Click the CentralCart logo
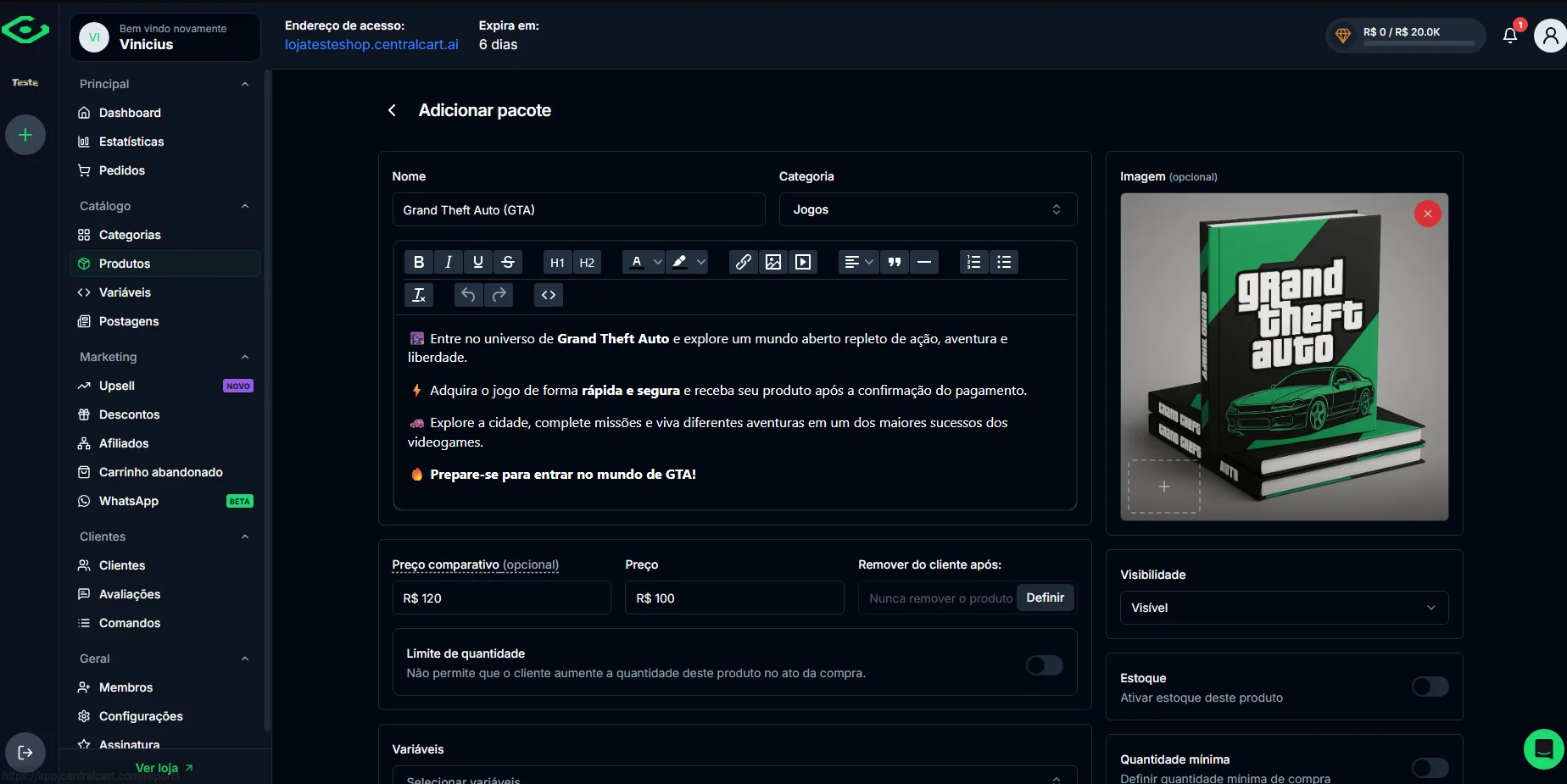 (x=25, y=31)
